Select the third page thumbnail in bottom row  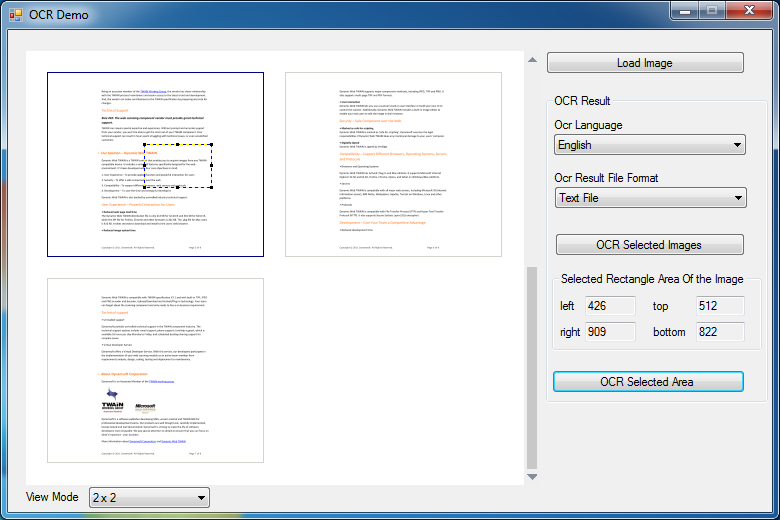coord(156,370)
